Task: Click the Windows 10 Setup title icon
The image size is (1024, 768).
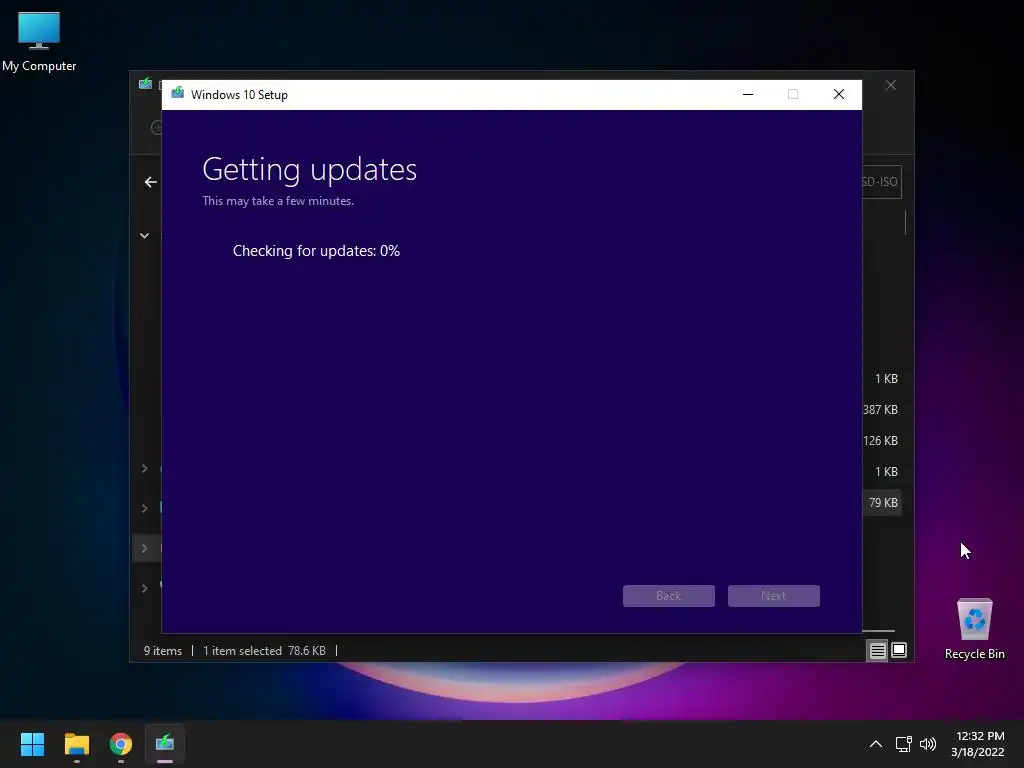Action: click(178, 94)
